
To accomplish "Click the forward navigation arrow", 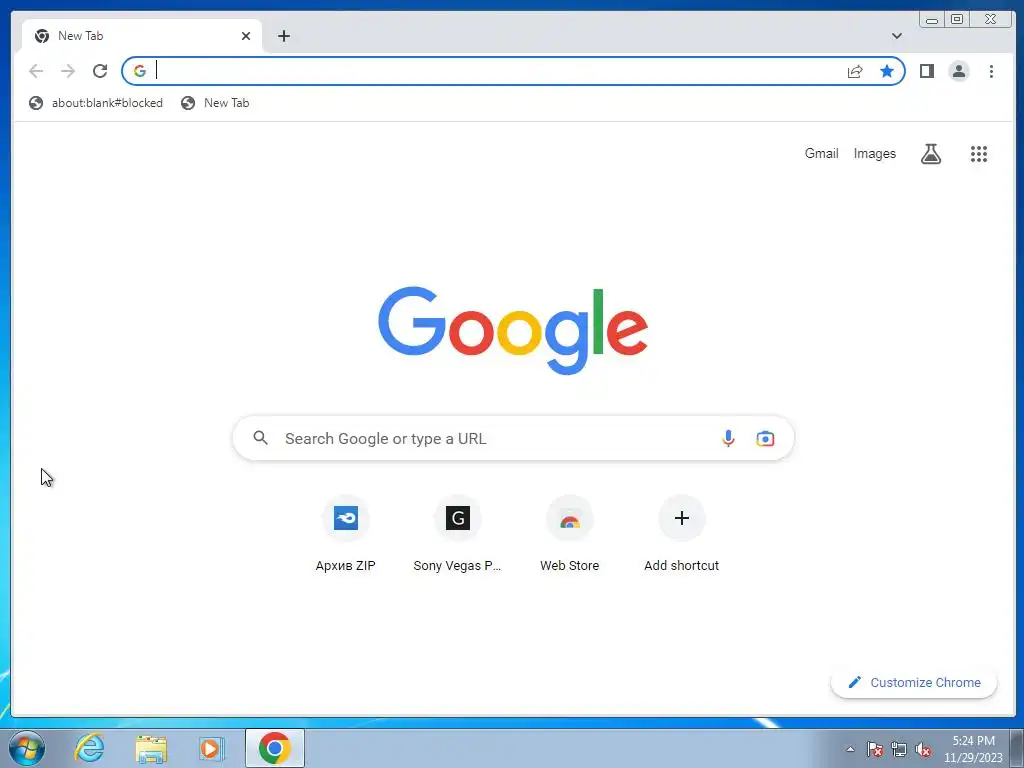I will pos(68,71).
